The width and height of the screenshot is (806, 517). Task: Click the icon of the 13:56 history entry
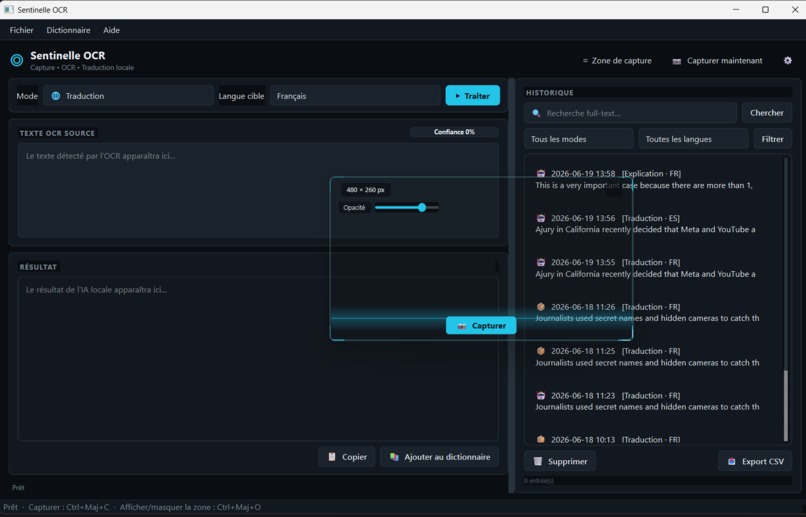tap(541, 218)
